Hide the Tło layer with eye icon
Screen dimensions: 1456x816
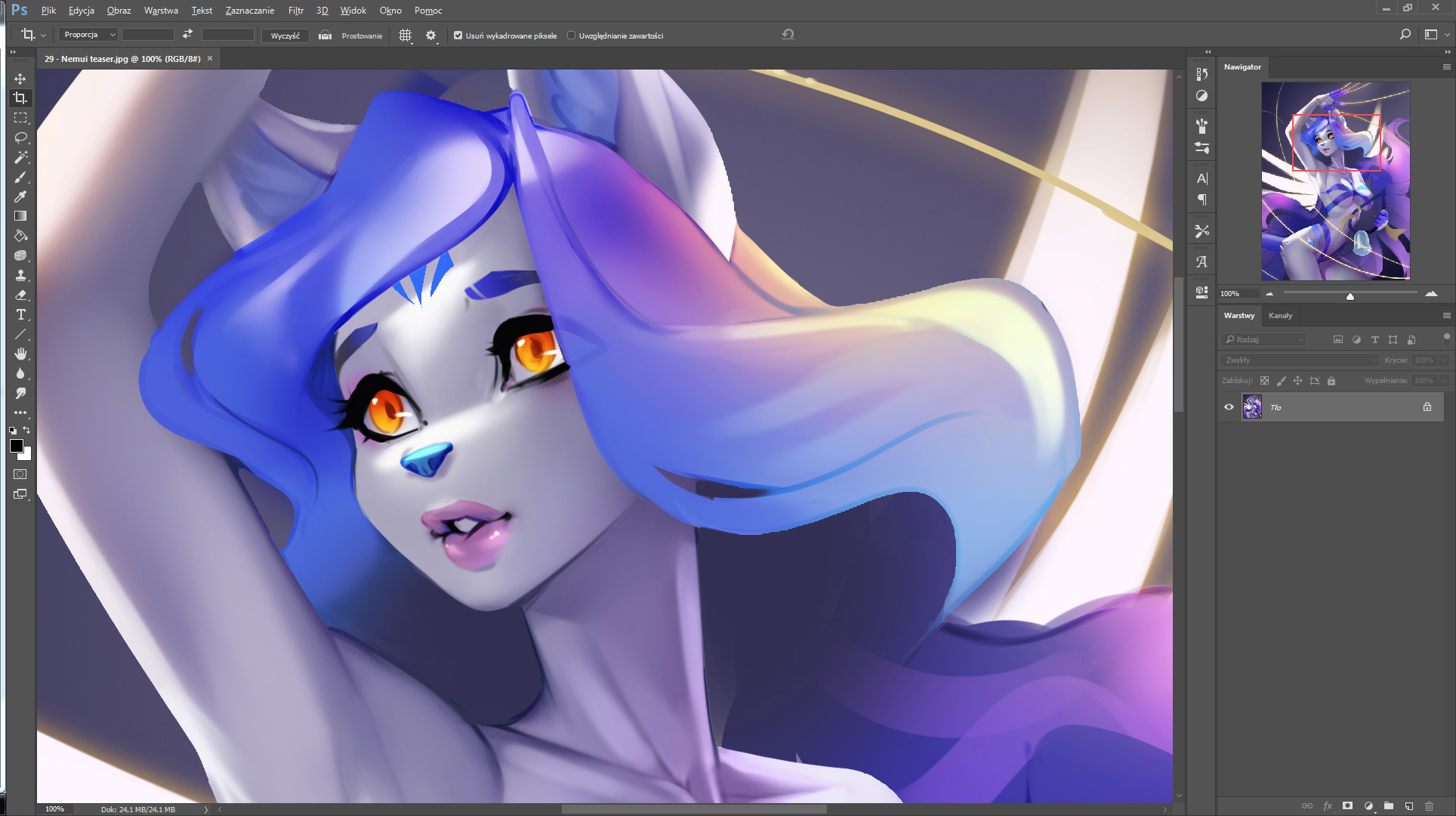point(1229,407)
